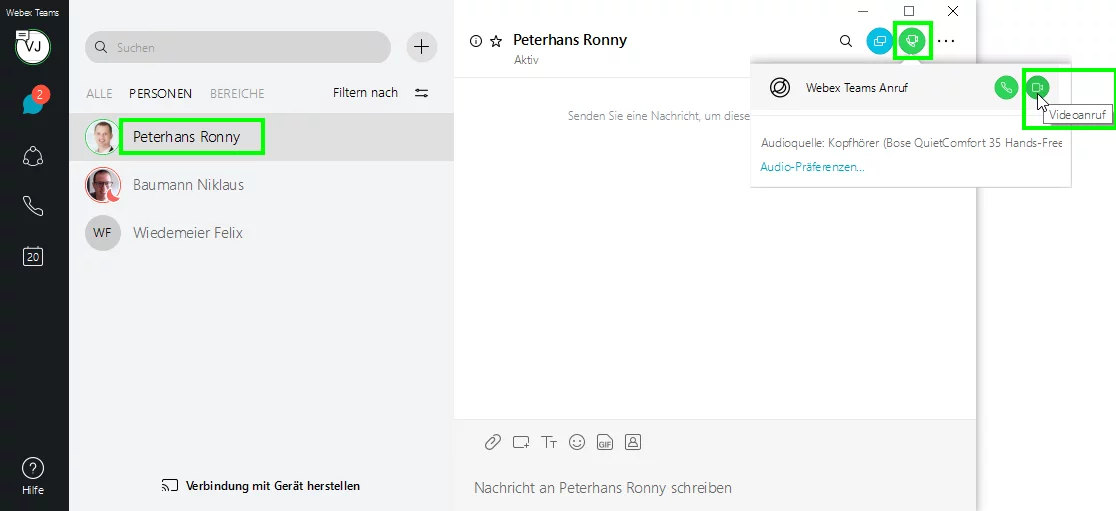
Task: Open the emoji picker smiley icon
Action: point(576,441)
